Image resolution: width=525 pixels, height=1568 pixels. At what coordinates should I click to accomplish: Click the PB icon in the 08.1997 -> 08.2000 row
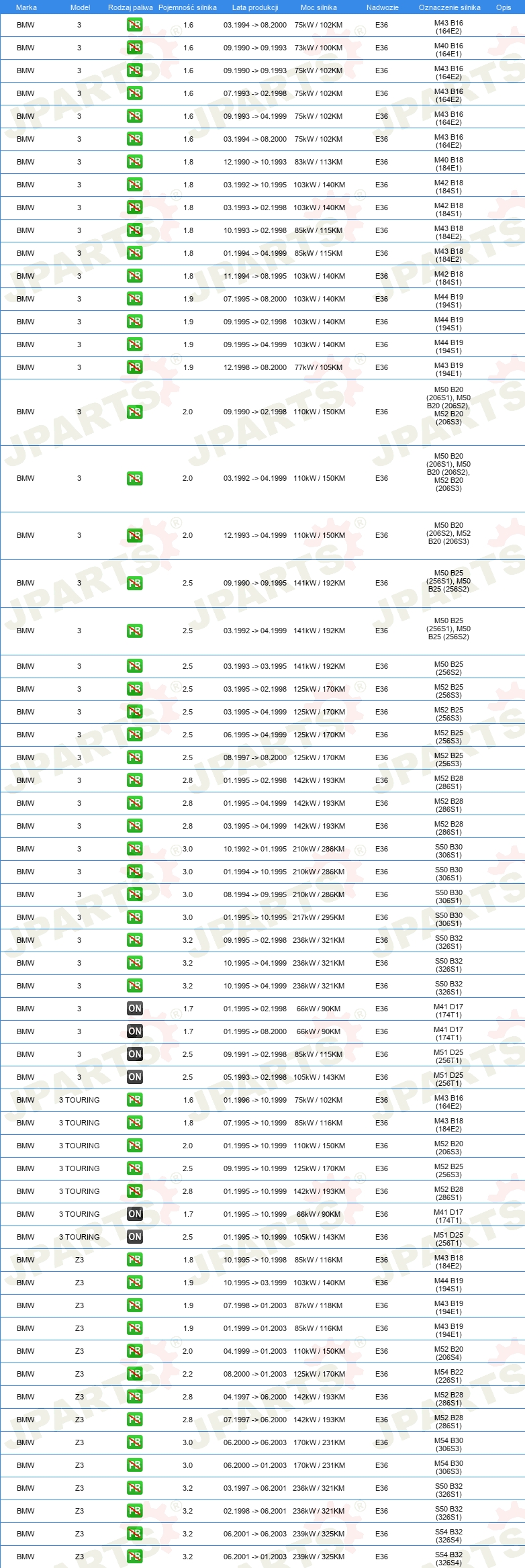134,757
